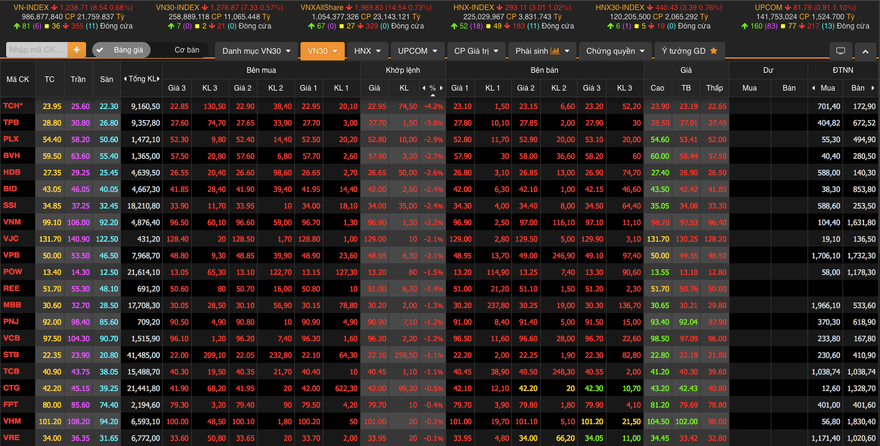The height and width of the screenshot is (446, 880).
Task: Open the UPCOM dropdown menu
Action: tap(417, 50)
